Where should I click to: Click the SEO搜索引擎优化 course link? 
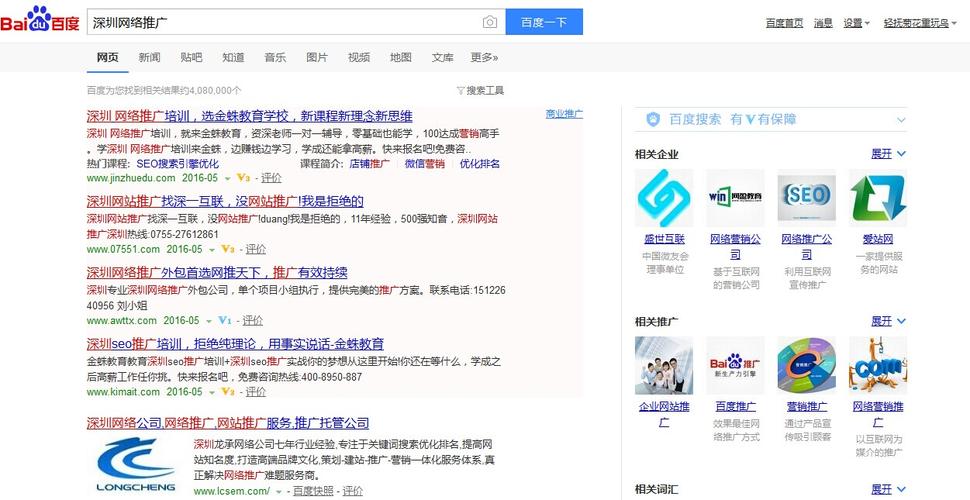[178, 164]
